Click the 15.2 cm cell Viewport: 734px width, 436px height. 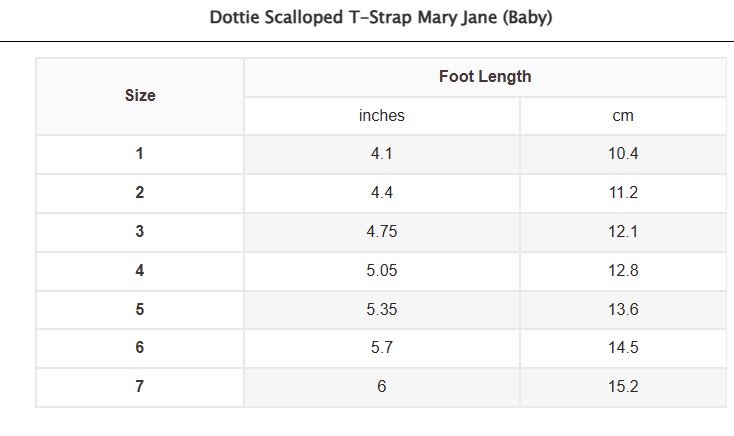(623, 387)
